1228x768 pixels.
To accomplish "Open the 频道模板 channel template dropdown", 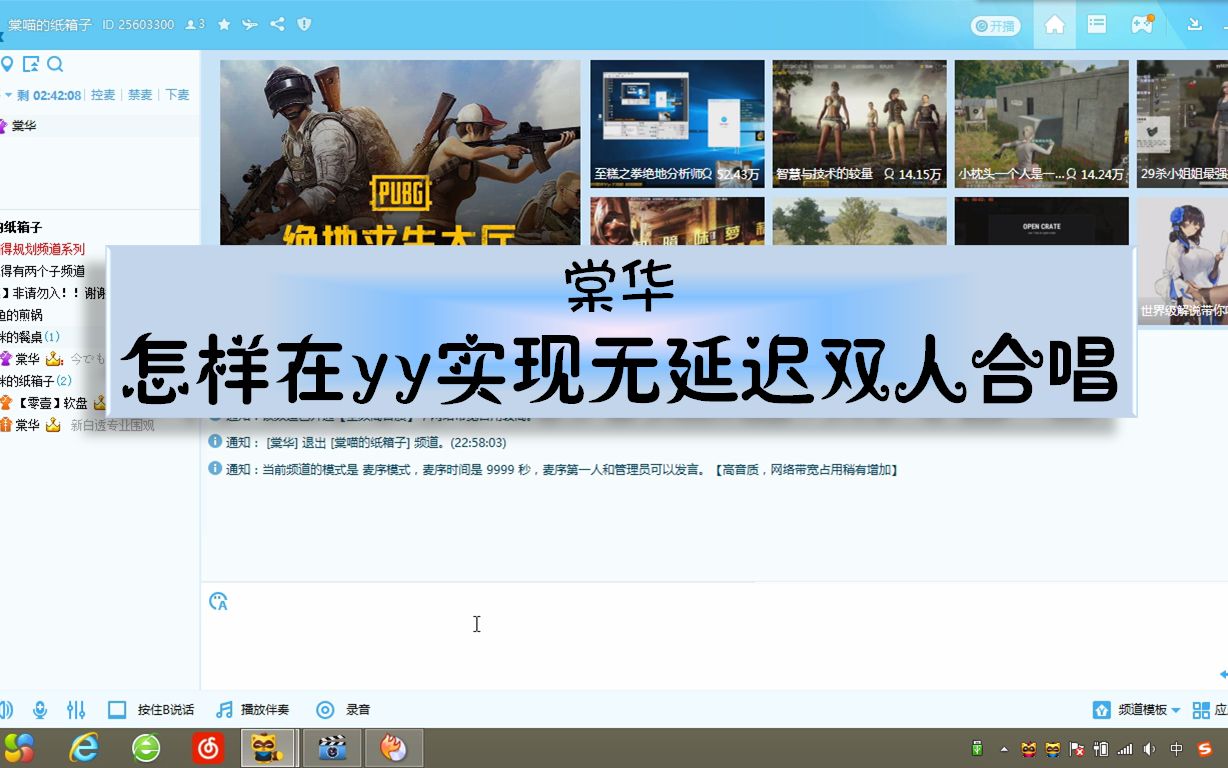I will (1137, 710).
